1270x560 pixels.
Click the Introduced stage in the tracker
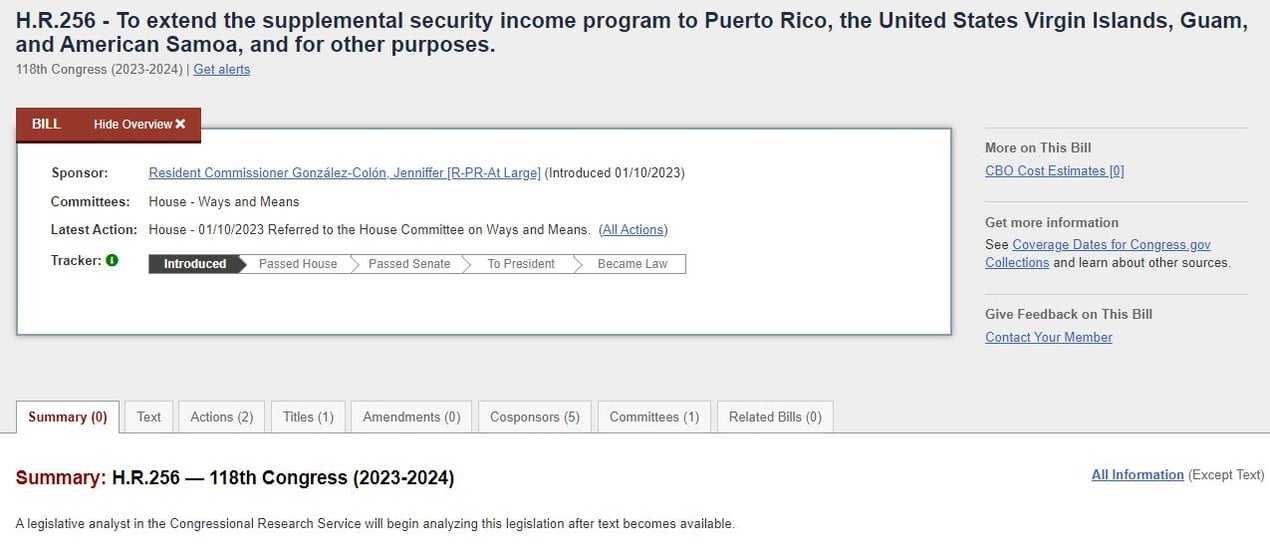pyautogui.click(x=195, y=264)
